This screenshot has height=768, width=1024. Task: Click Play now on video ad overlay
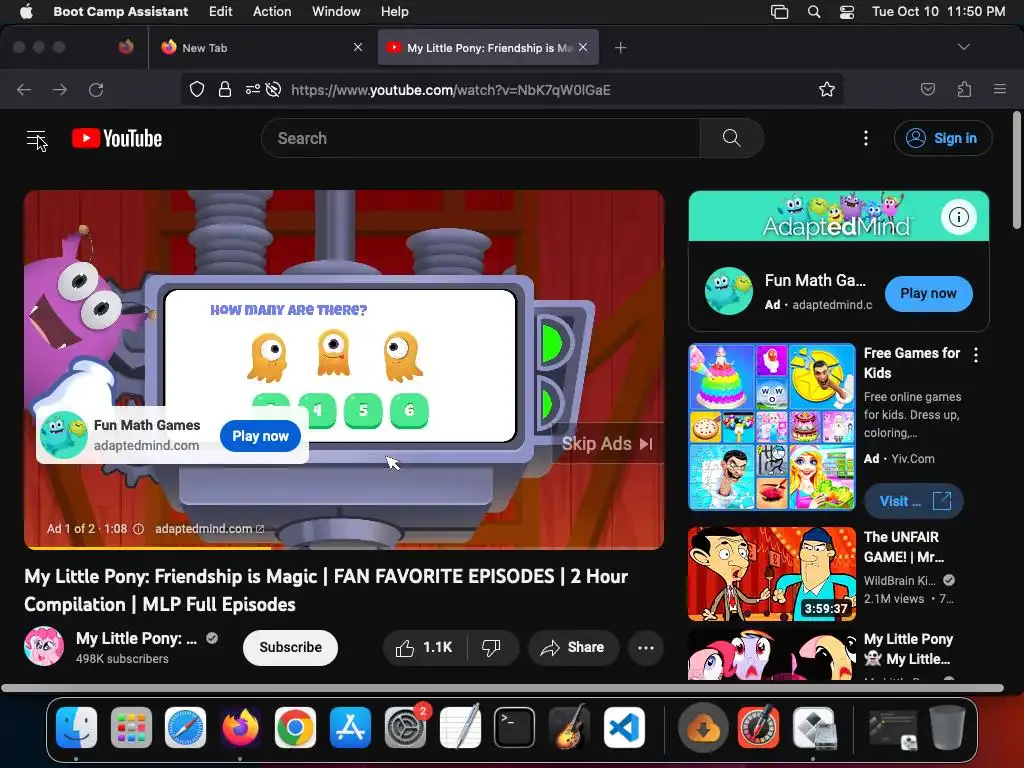point(260,436)
